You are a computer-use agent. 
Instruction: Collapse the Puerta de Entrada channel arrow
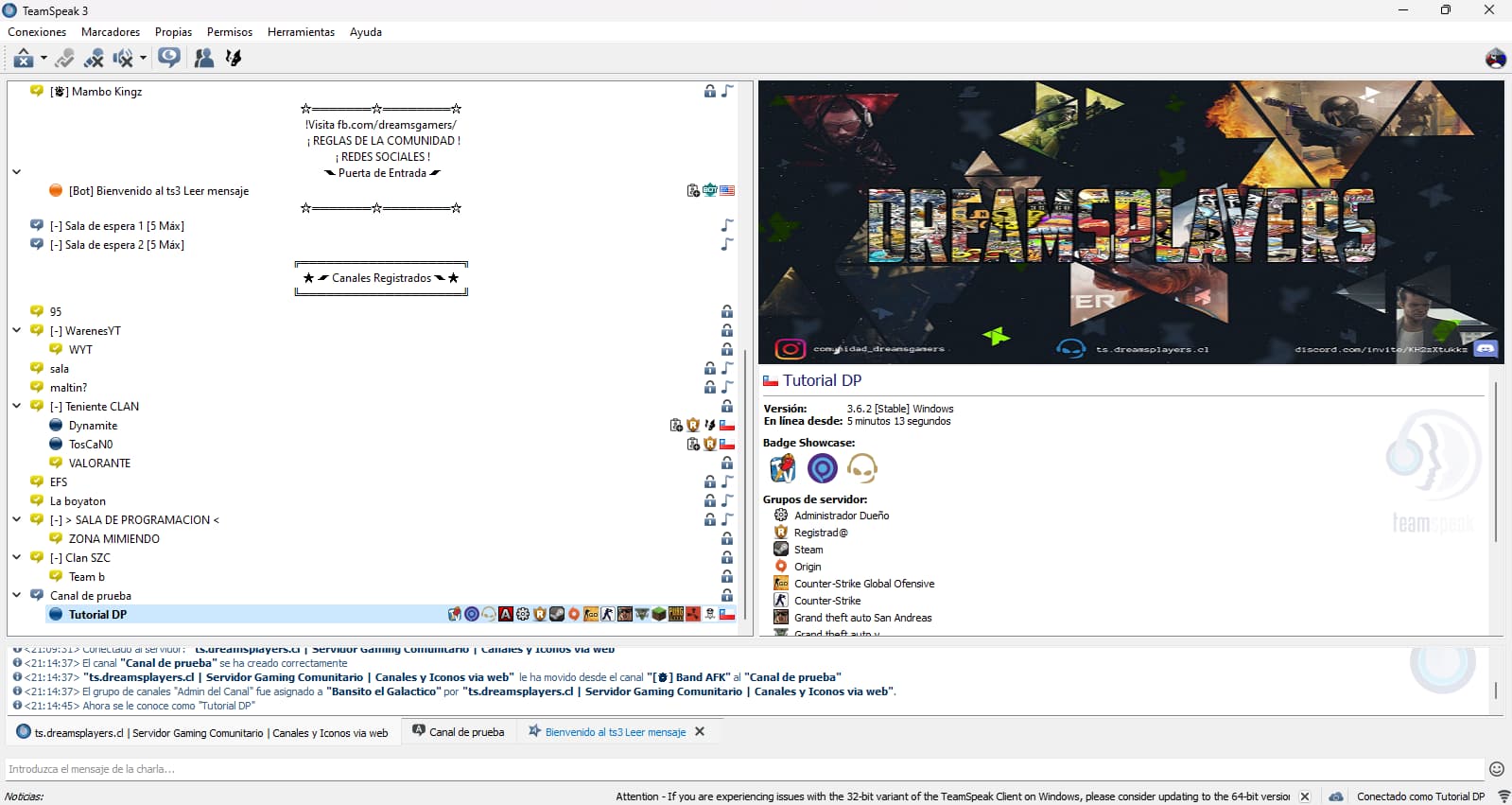[x=16, y=172]
